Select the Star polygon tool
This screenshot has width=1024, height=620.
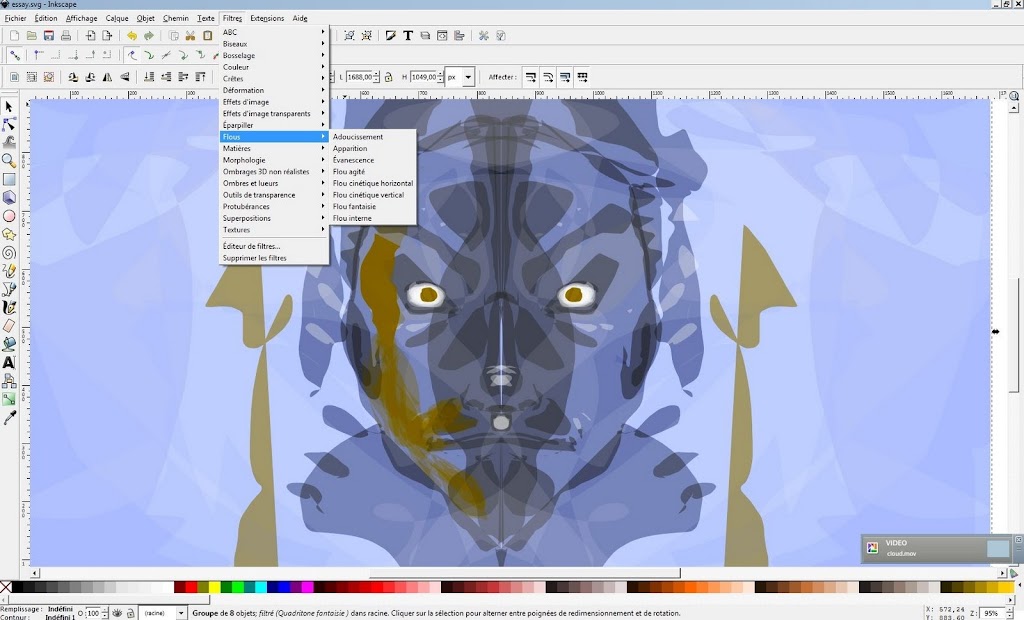pos(9,234)
